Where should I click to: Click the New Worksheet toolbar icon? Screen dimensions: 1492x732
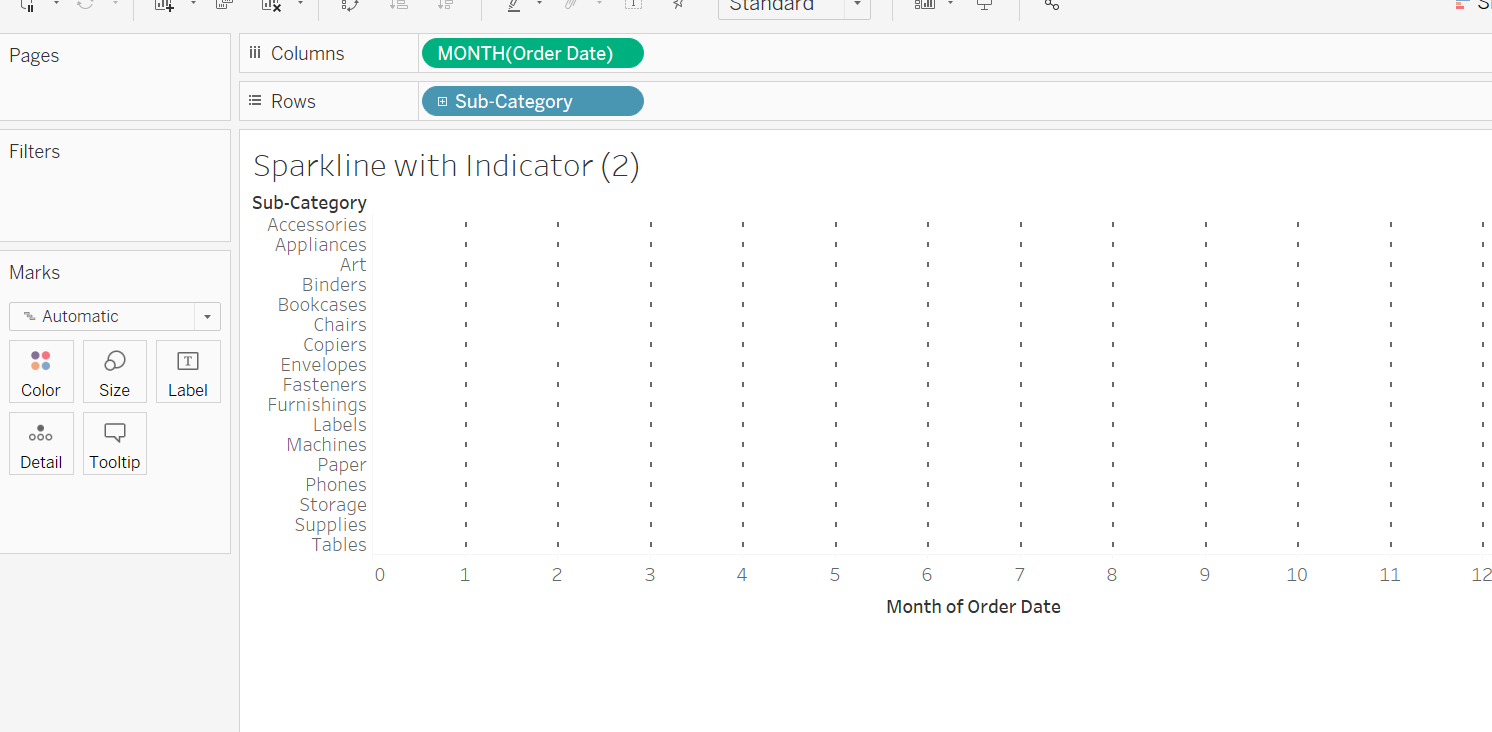[165, 5]
